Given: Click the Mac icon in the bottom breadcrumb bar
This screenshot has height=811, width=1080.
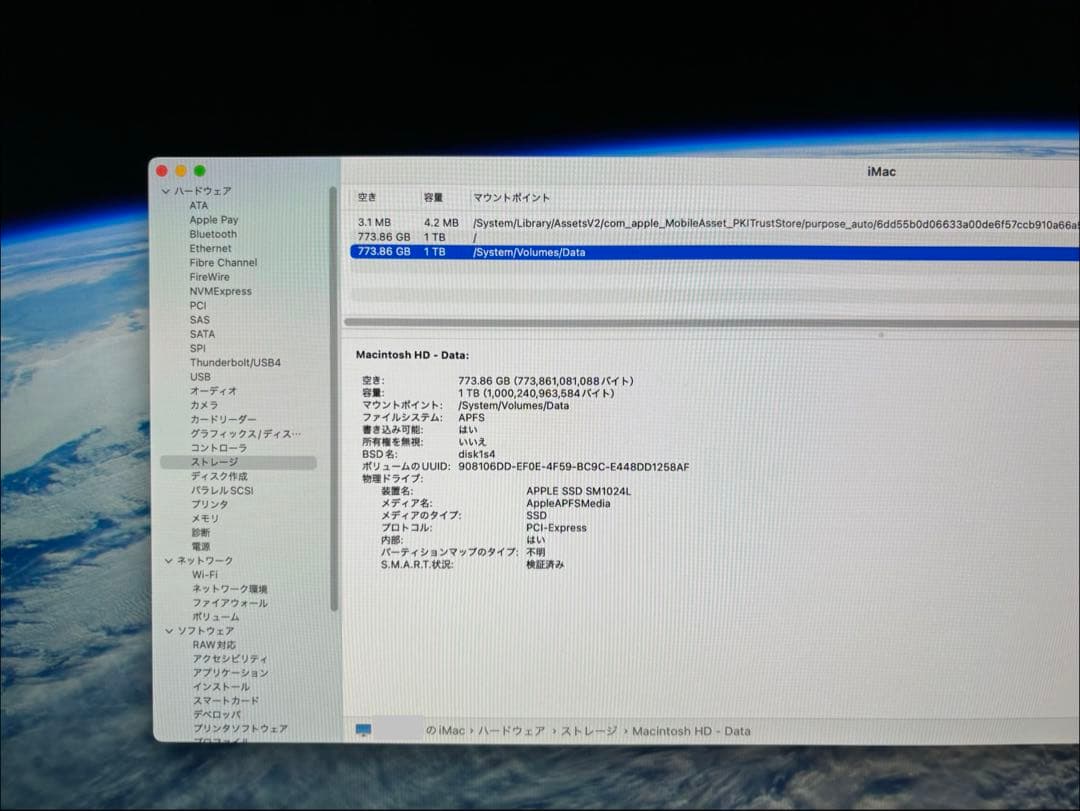Looking at the screenshot, I should coord(365,731).
